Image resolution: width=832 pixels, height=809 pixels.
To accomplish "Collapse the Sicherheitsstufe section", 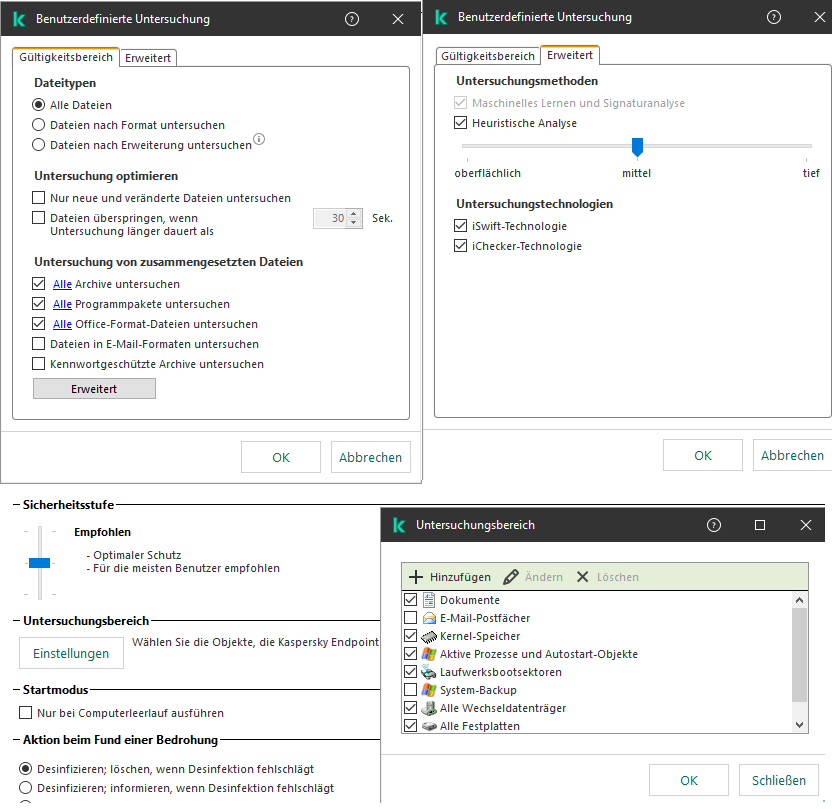I will point(16,506).
